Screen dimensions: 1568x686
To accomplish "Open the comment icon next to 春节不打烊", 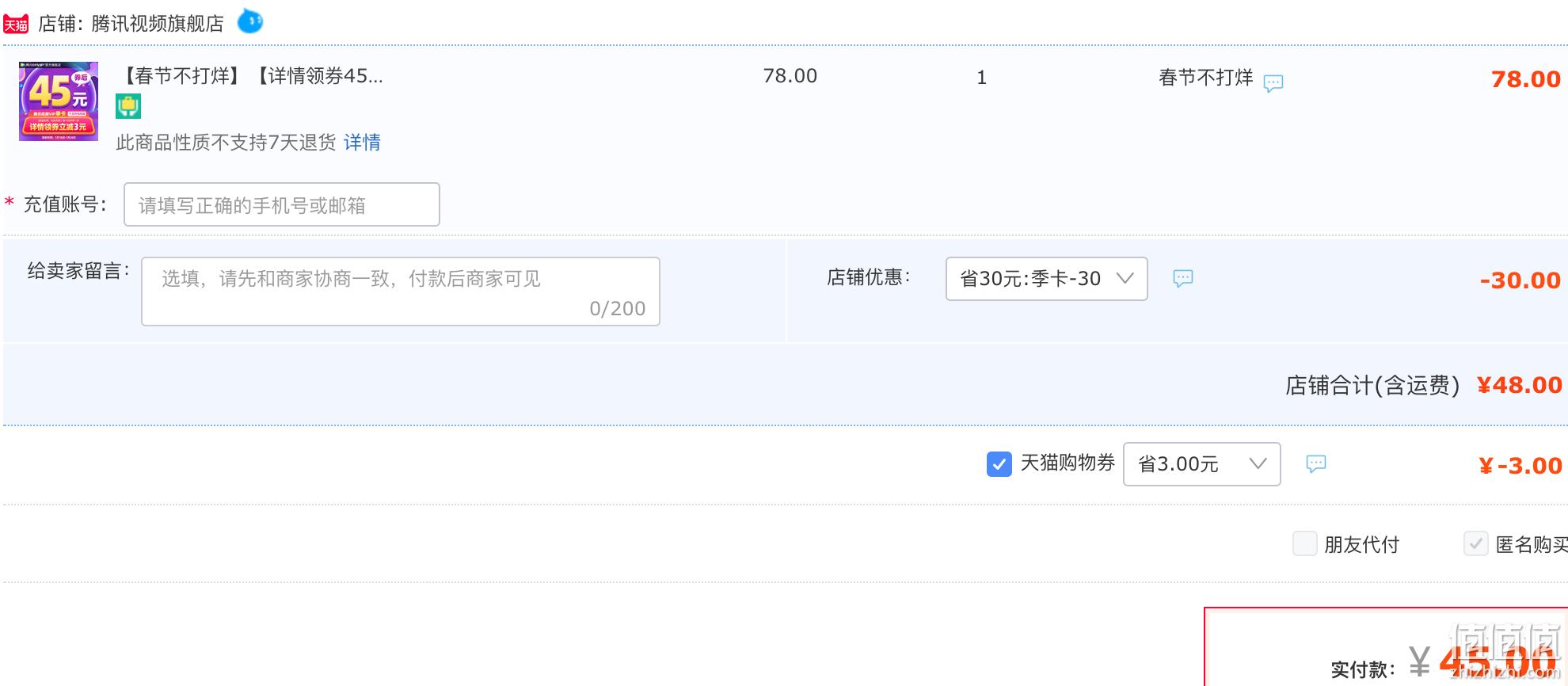I will click(1273, 82).
